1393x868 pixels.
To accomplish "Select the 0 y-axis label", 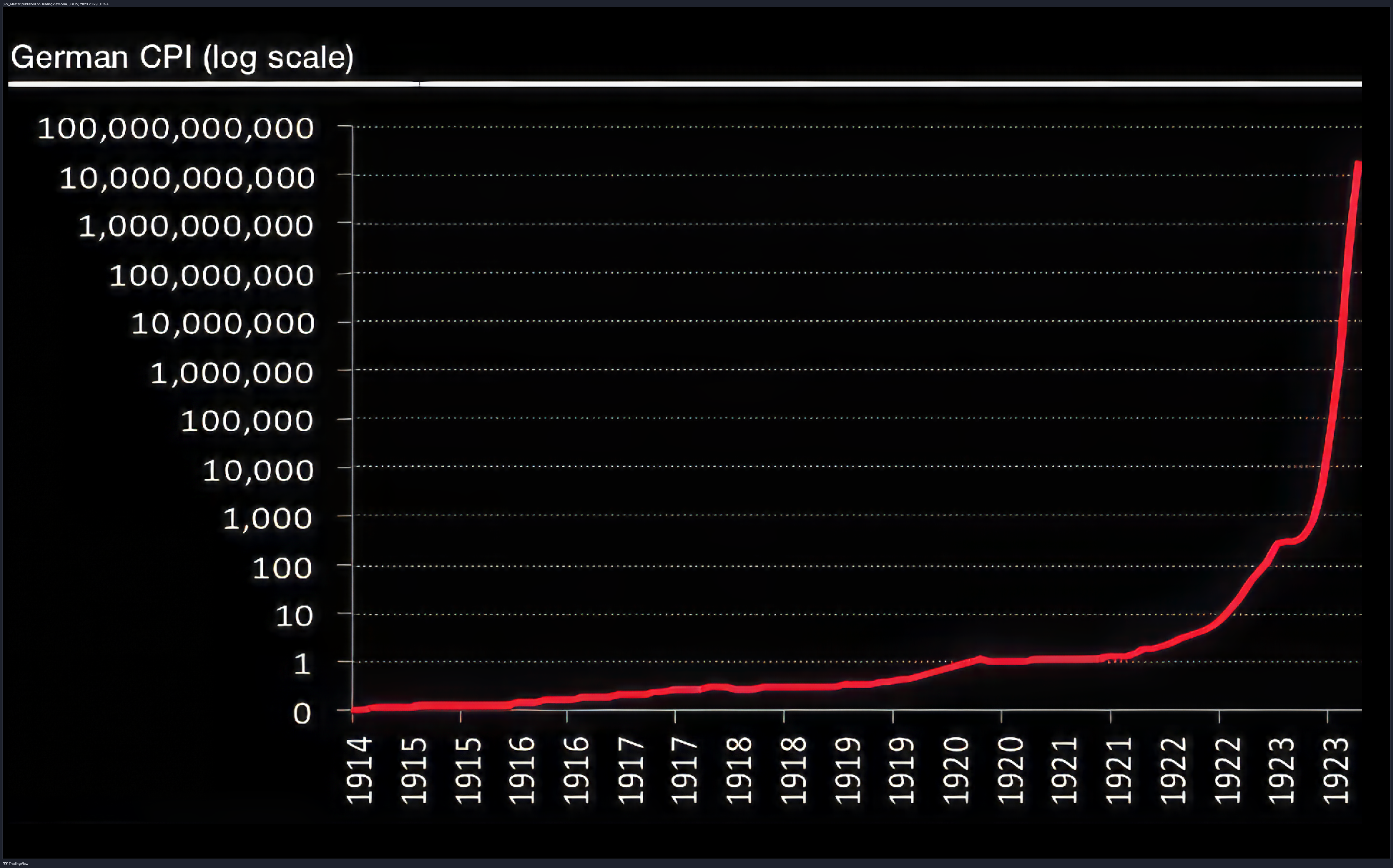I will (302, 714).
